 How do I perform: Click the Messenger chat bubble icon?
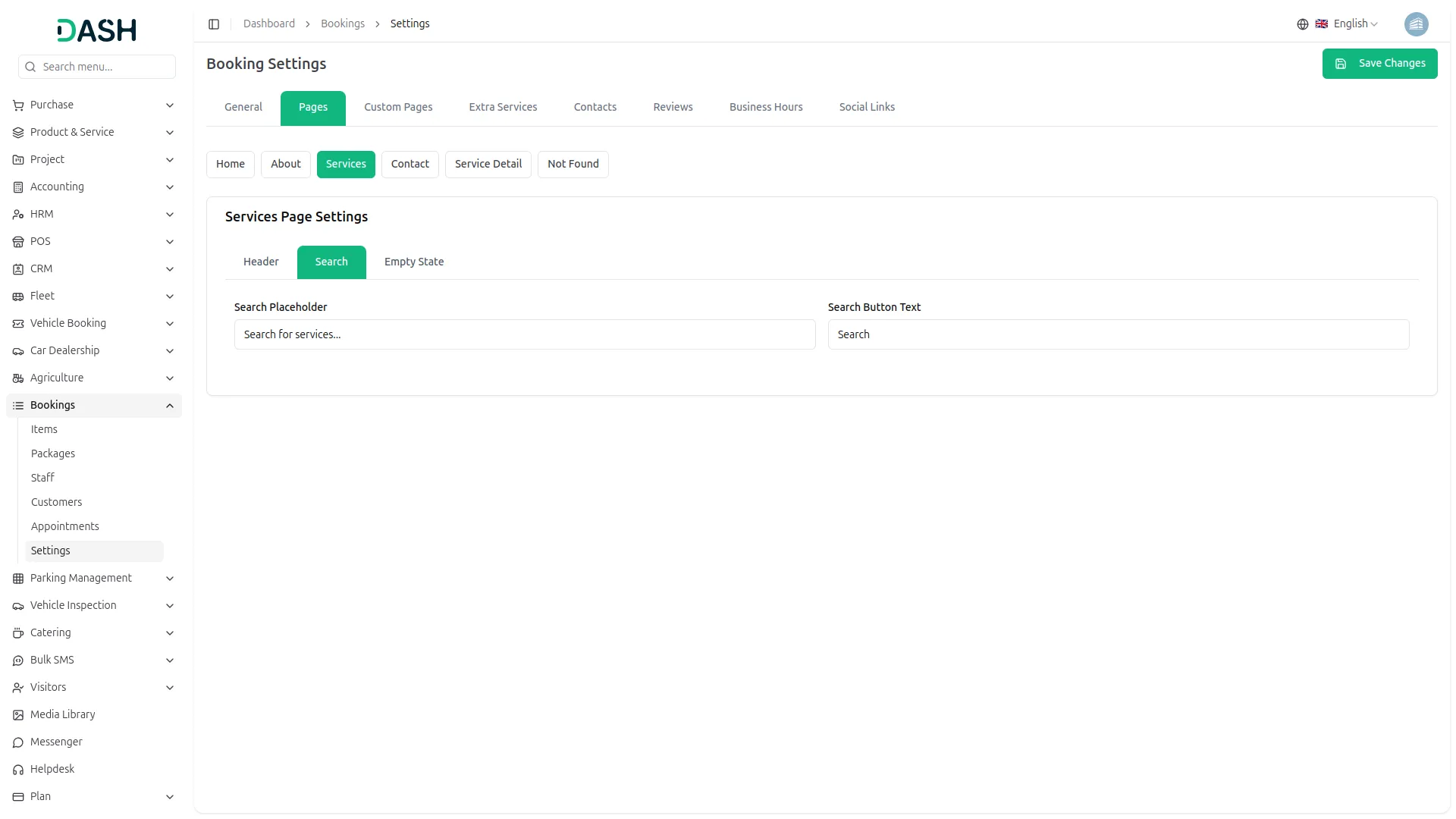point(18,742)
